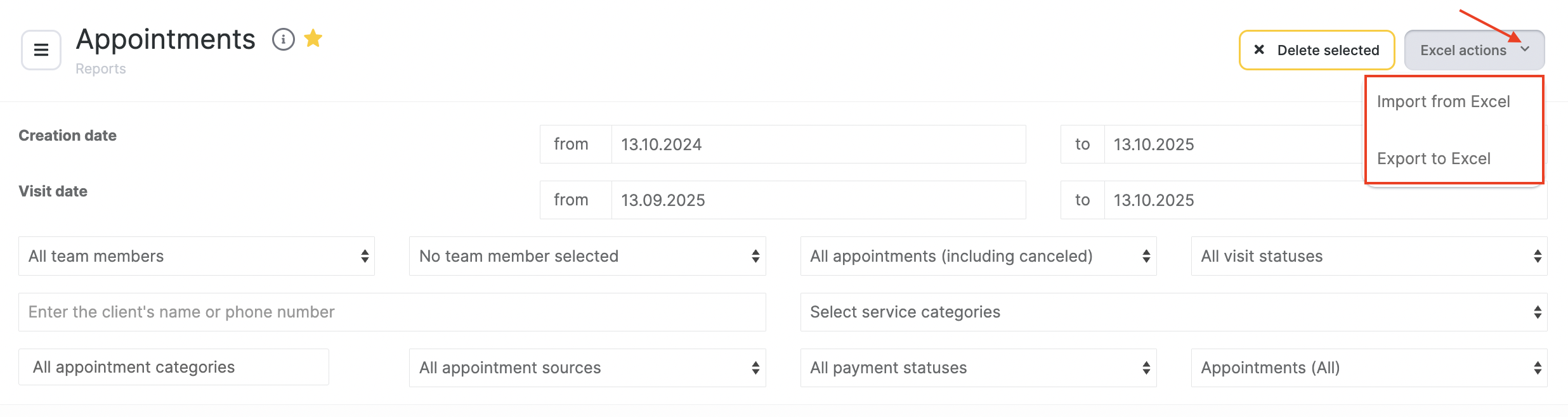This screenshot has width=1568, height=417.
Task: Click the client name or phone field
Action: click(x=392, y=312)
